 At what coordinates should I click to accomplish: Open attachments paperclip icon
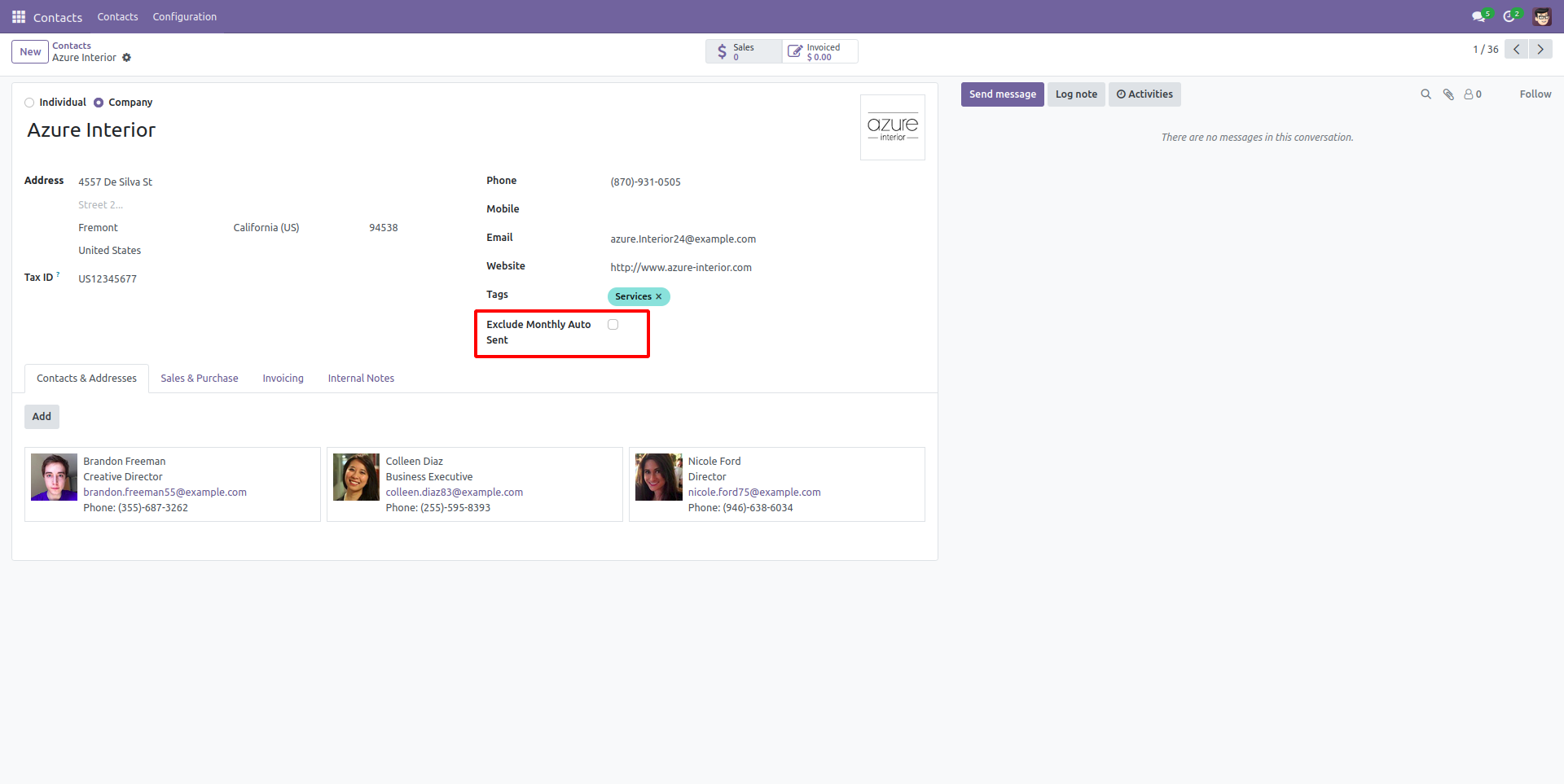(1448, 94)
